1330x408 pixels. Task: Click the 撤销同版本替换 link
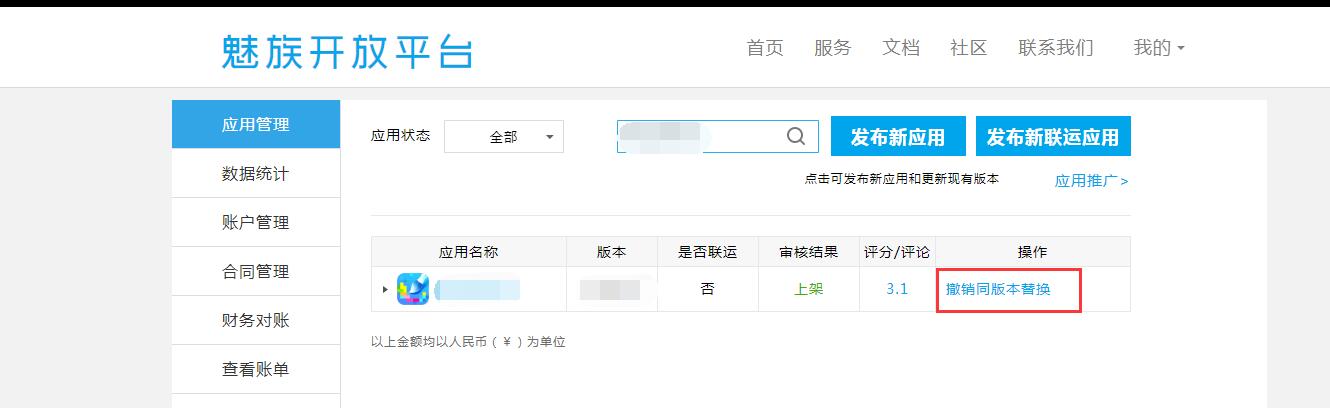pyautogui.click(x=998, y=289)
